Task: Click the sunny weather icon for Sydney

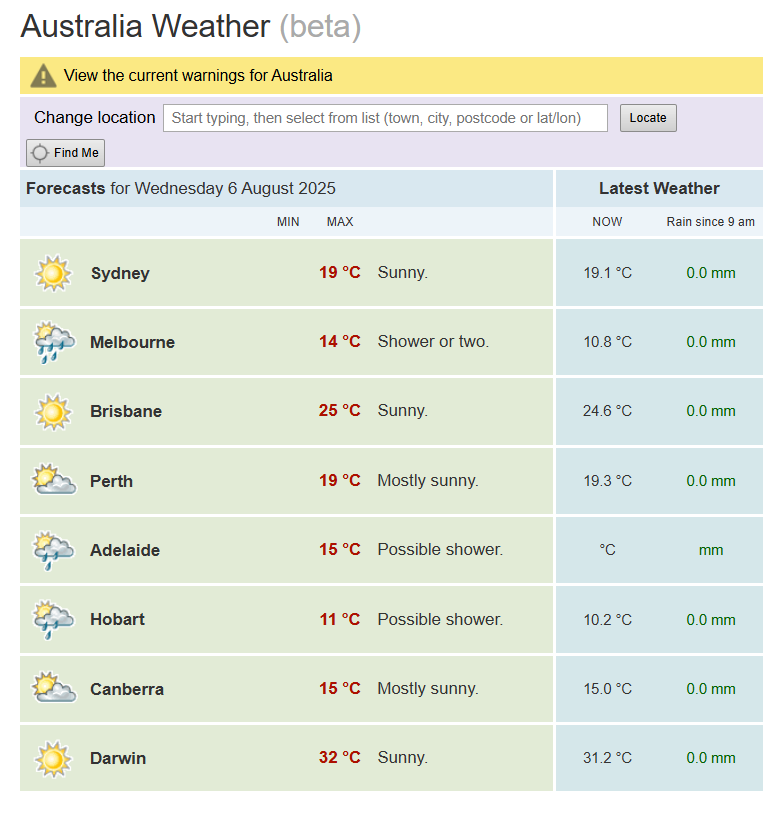Action: tap(53, 273)
